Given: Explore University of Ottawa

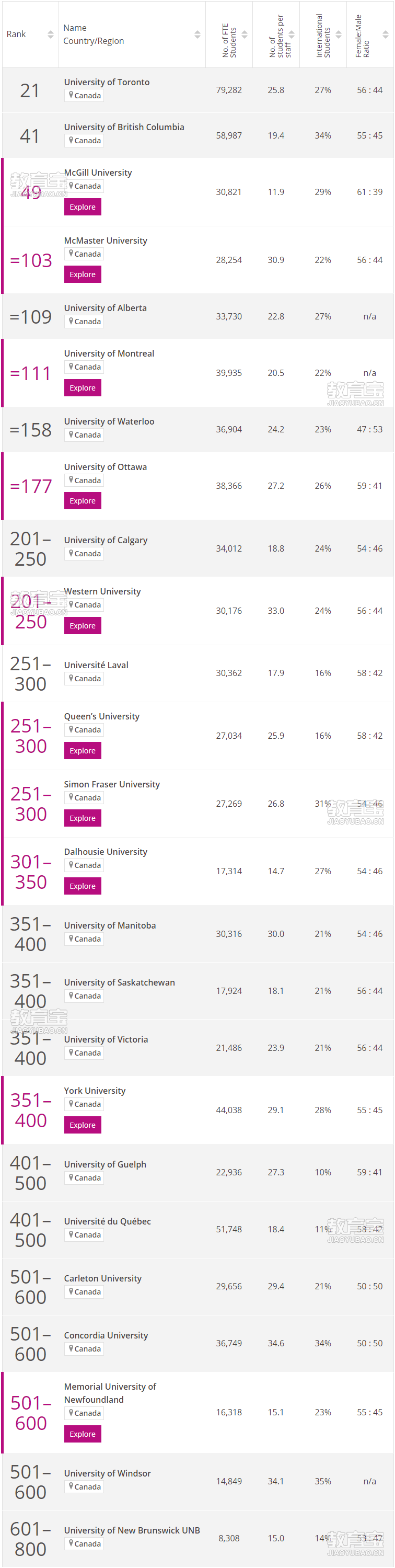Looking at the screenshot, I should tap(83, 501).
